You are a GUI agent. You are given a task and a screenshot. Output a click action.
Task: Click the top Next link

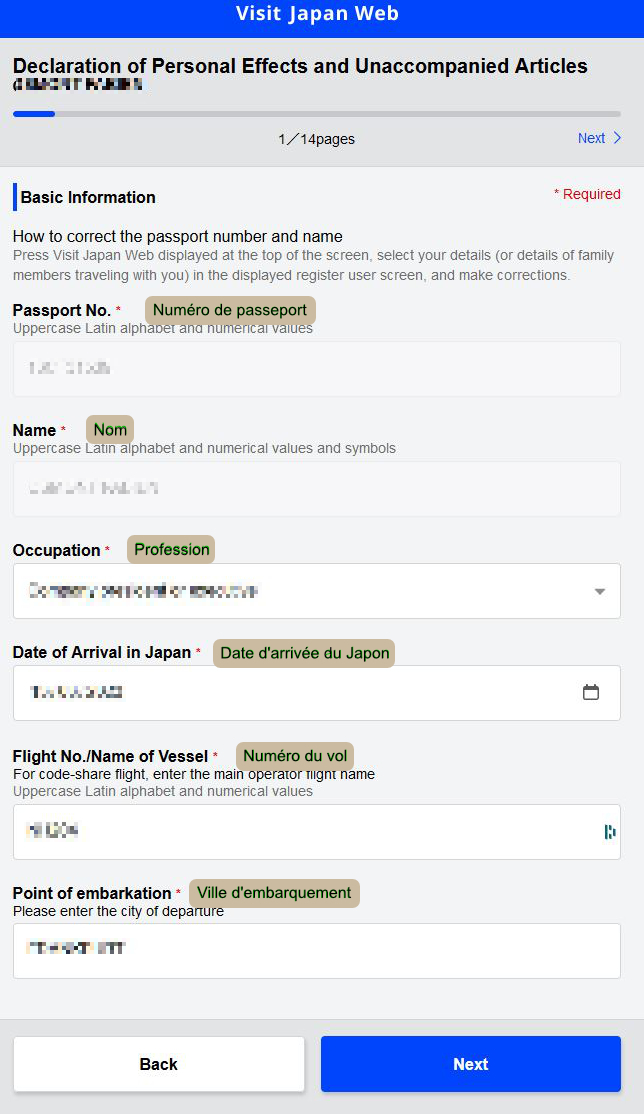591,138
